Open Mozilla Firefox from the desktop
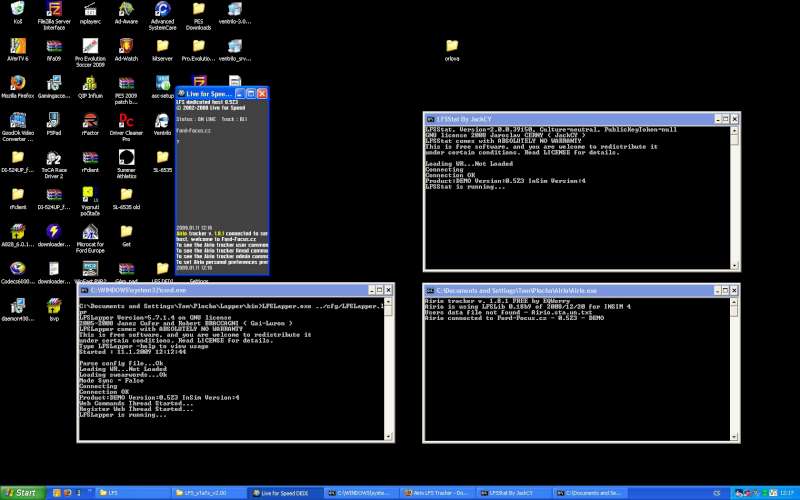This screenshot has width=800, height=500. (x=17, y=83)
